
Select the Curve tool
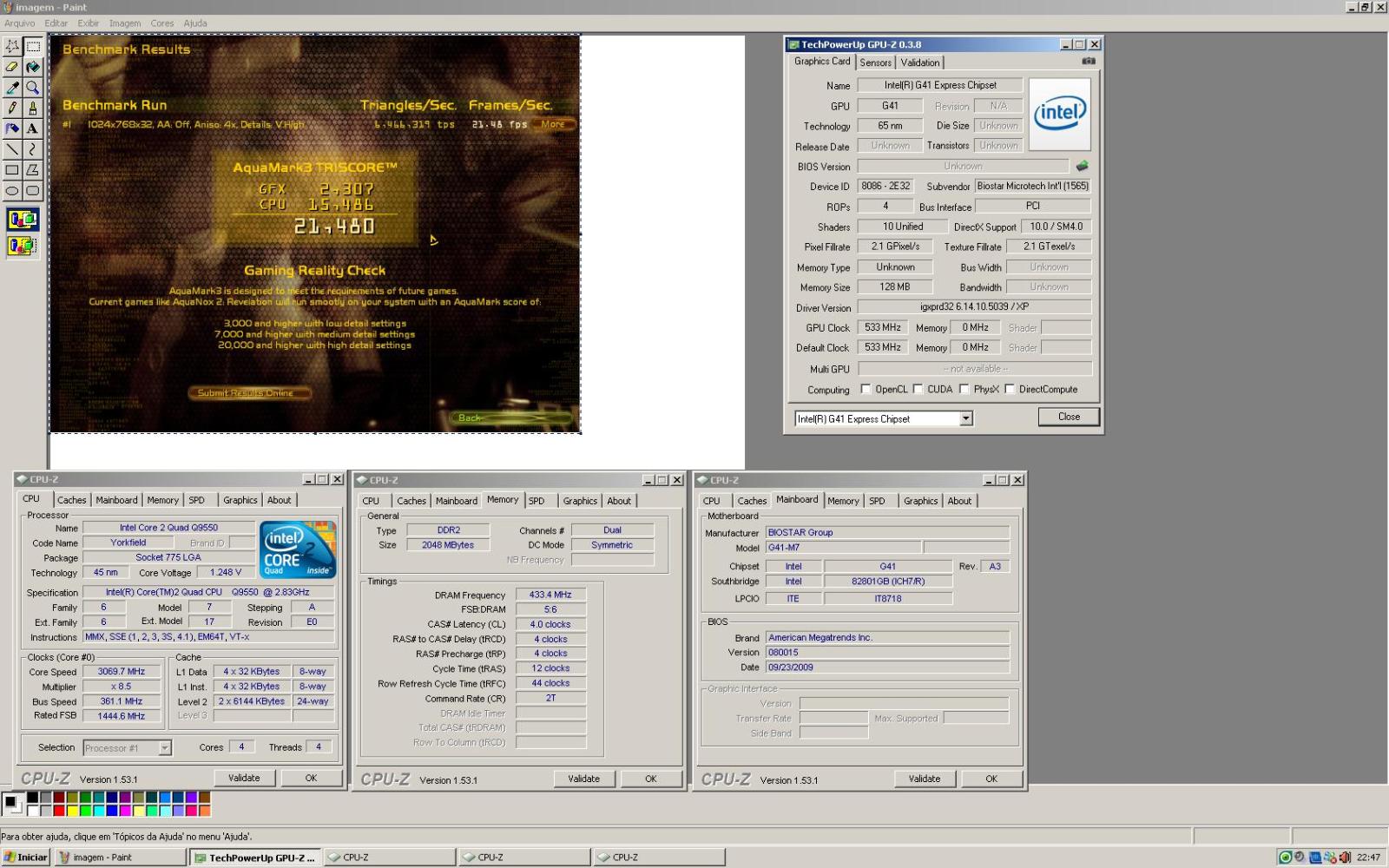coord(33,149)
